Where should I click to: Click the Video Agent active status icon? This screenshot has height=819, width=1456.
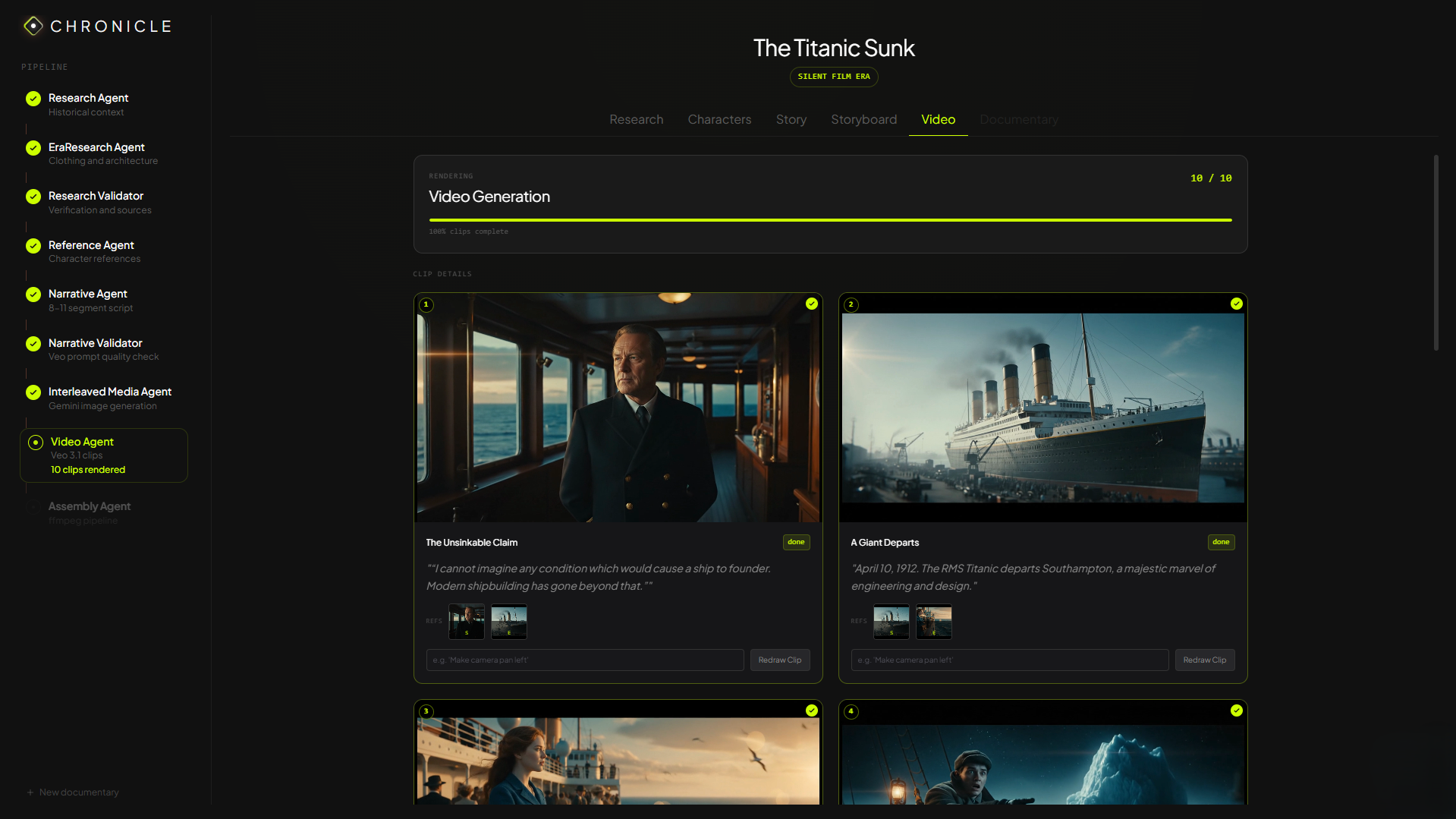coord(36,443)
